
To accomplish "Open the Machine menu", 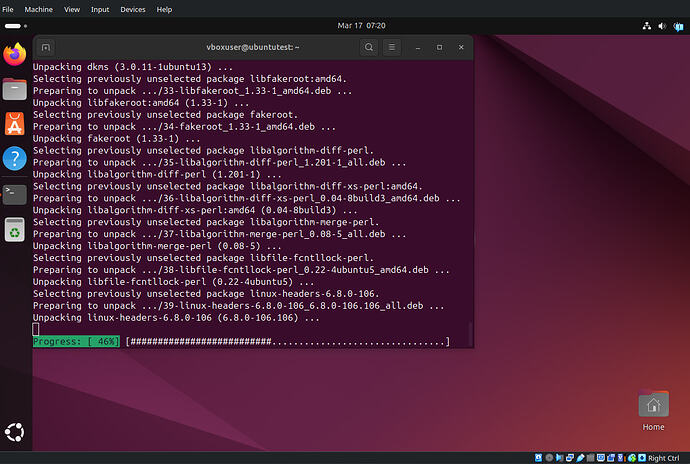I will 39,9.
